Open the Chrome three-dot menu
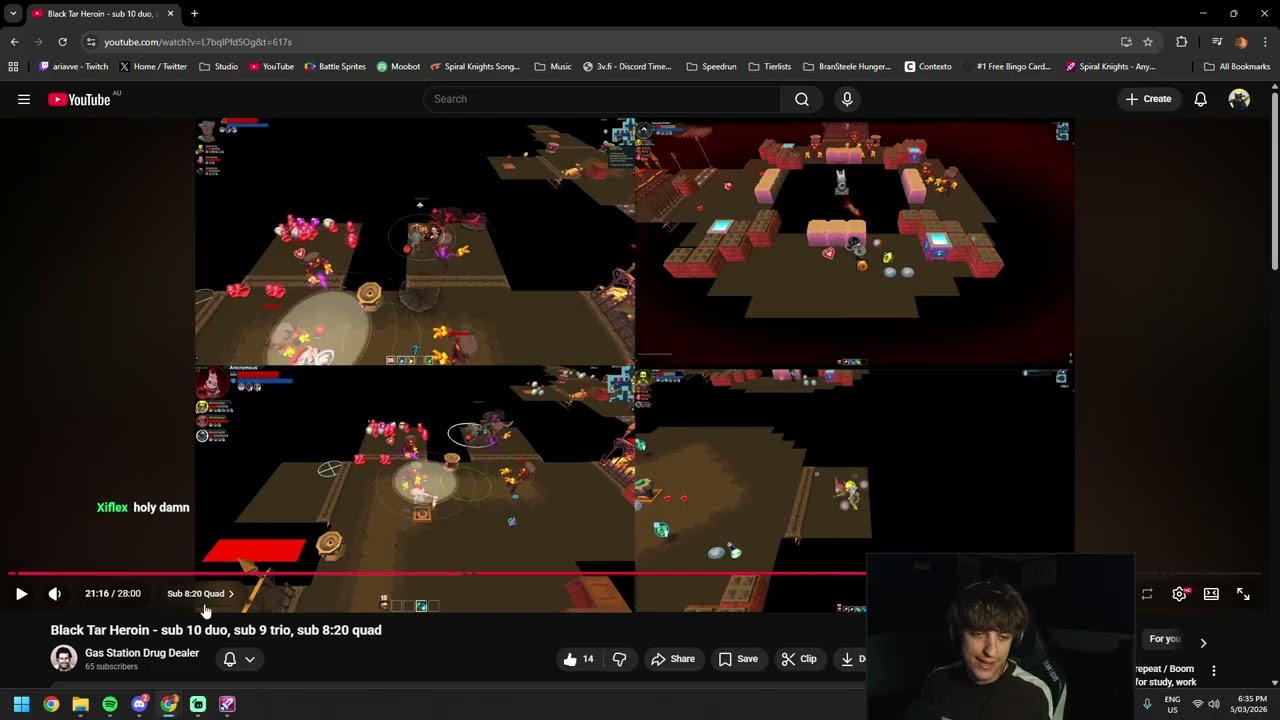This screenshot has height=720, width=1280. click(x=1266, y=42)
